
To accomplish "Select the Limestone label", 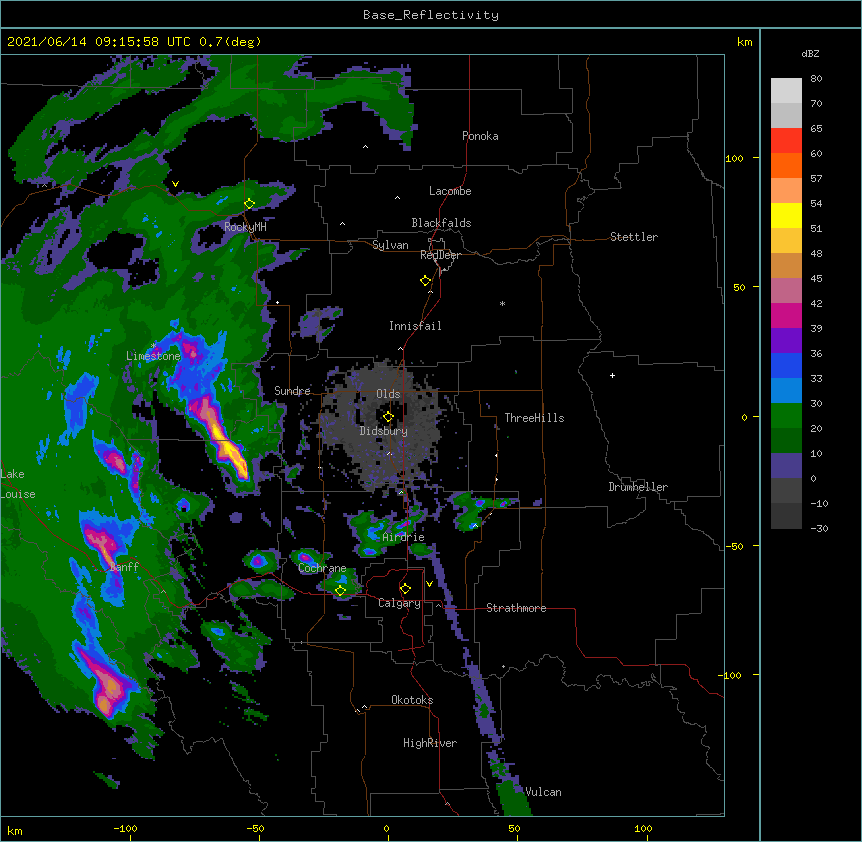I will pos(153,356).
